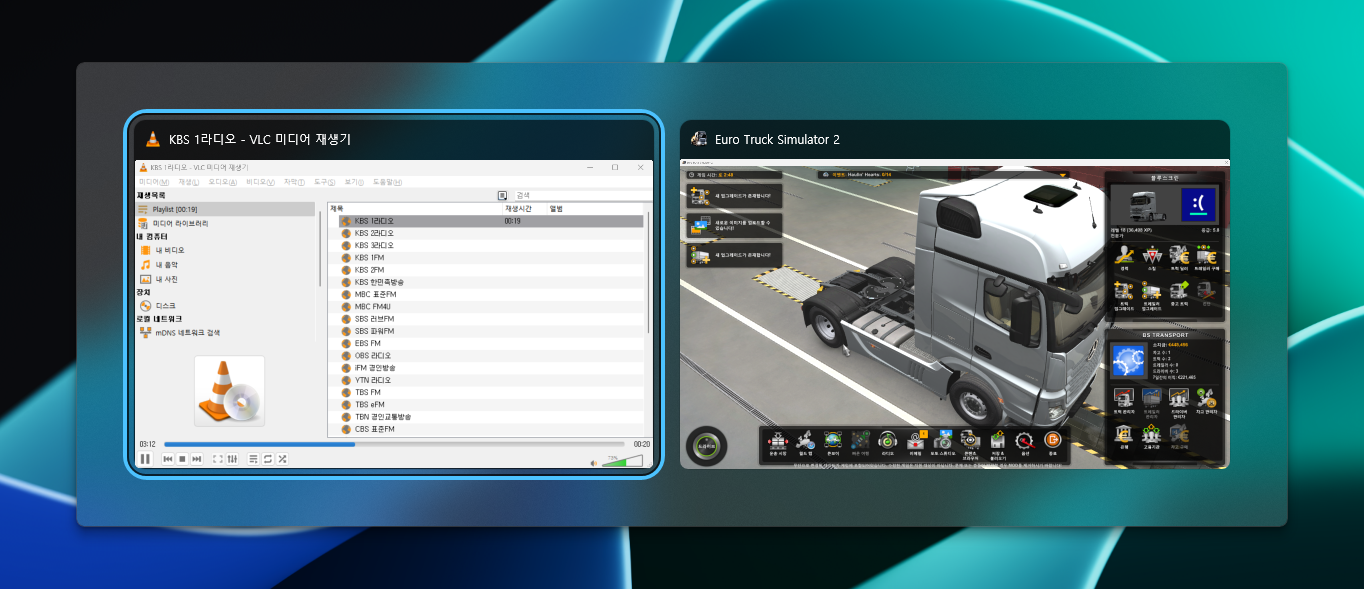Adjust the VLC volume slider
1364x589 pixels.
(x=623, y=460)
